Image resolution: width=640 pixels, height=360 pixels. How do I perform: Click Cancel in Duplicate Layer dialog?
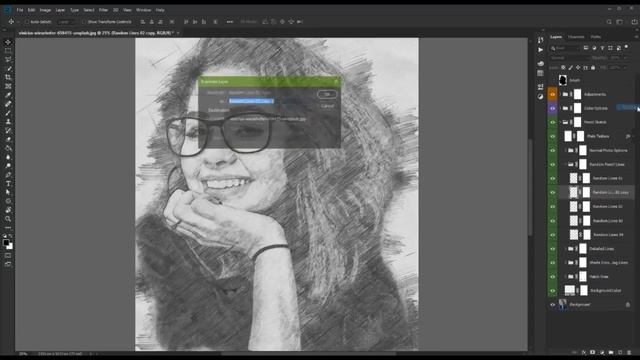(327, 106)
